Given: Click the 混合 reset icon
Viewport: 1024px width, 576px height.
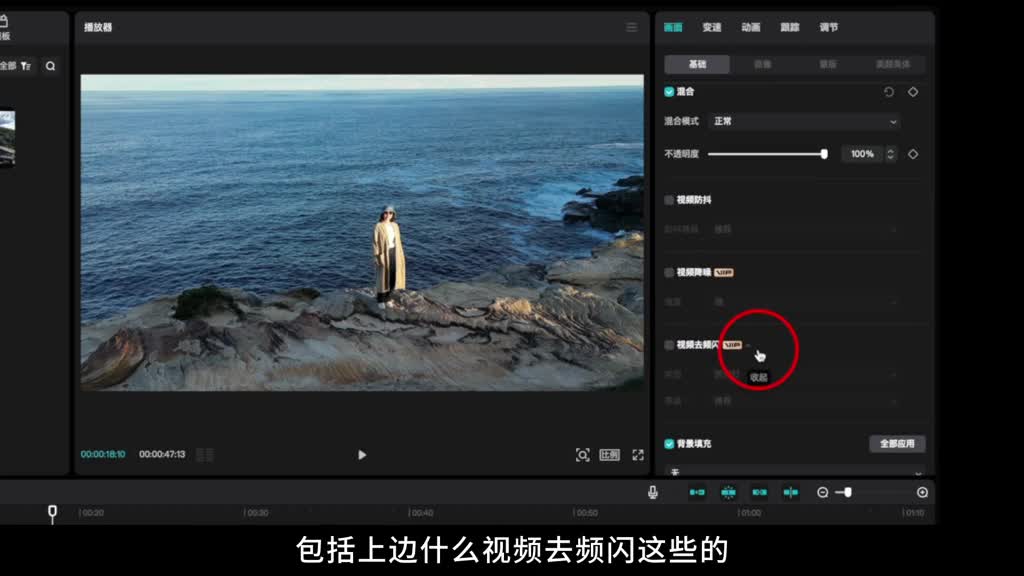Looking at the screenshot, I should [x=889, y=92].
